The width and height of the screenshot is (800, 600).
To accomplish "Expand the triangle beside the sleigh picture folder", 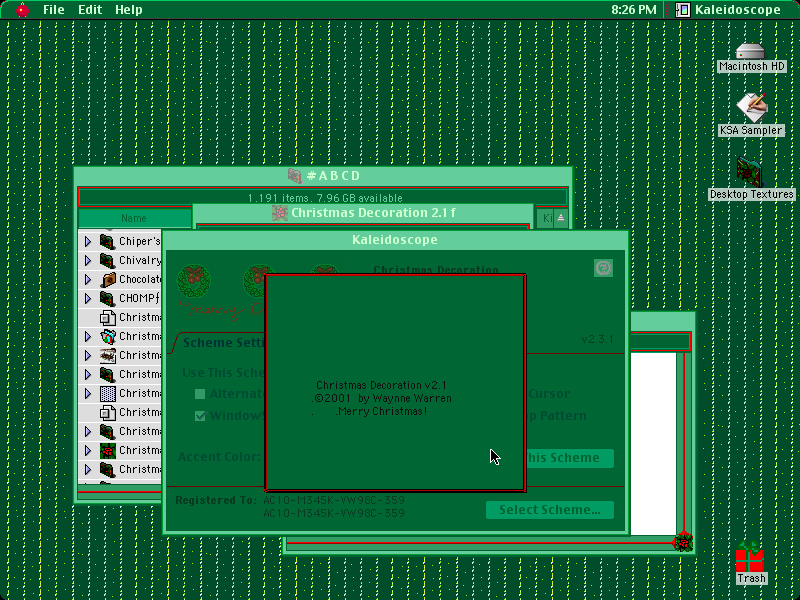I will tap(88, 356).
